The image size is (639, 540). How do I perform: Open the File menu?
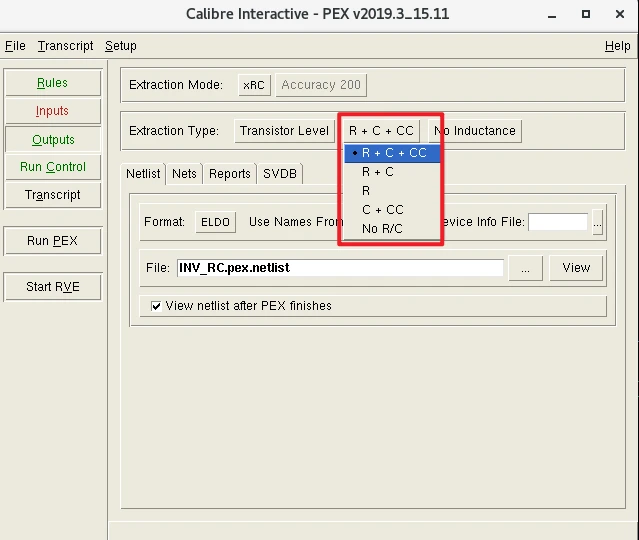point(15,46)
